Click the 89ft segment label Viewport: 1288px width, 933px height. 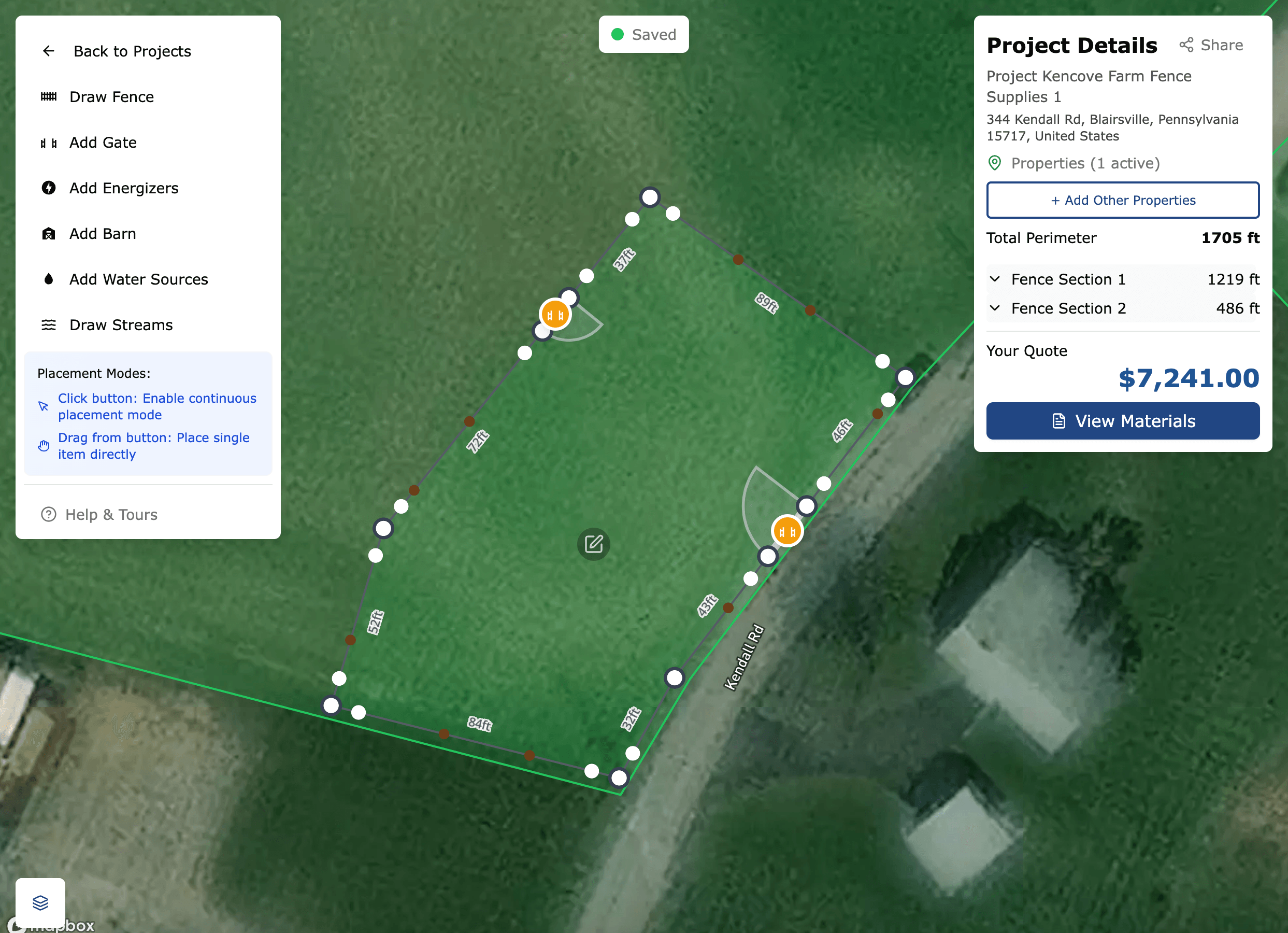(766, 302)
